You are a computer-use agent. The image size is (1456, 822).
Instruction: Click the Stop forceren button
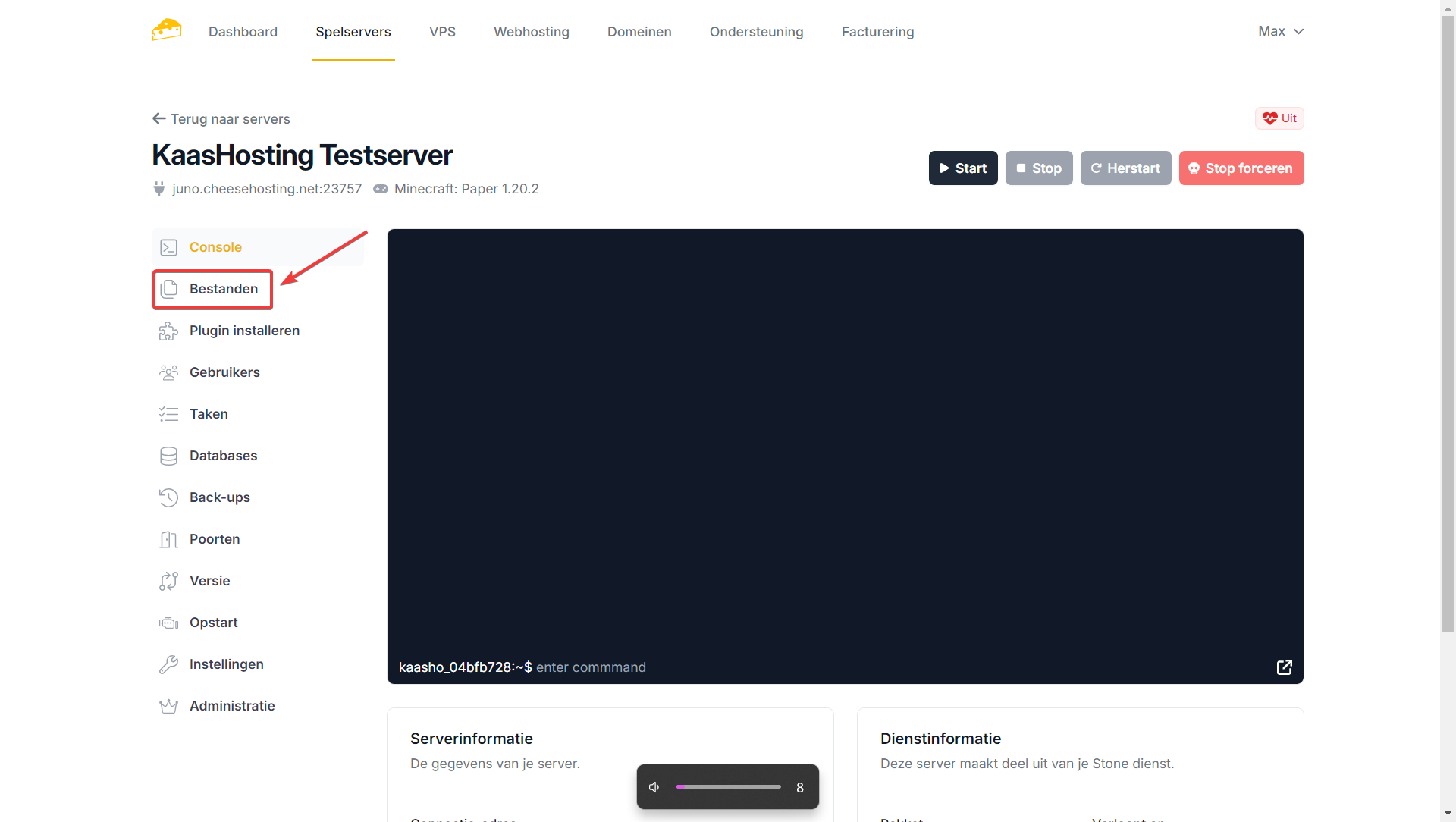1241,168
